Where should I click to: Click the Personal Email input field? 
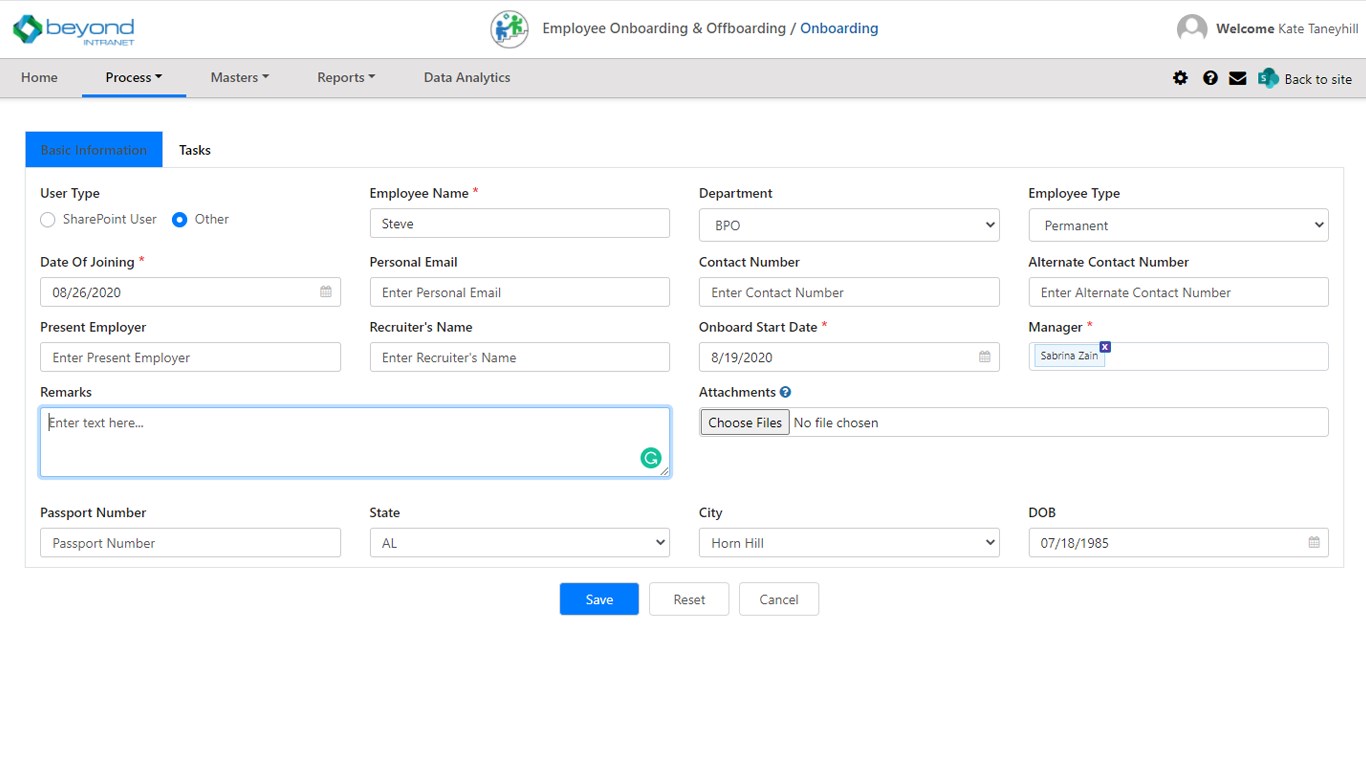point(519,292)
